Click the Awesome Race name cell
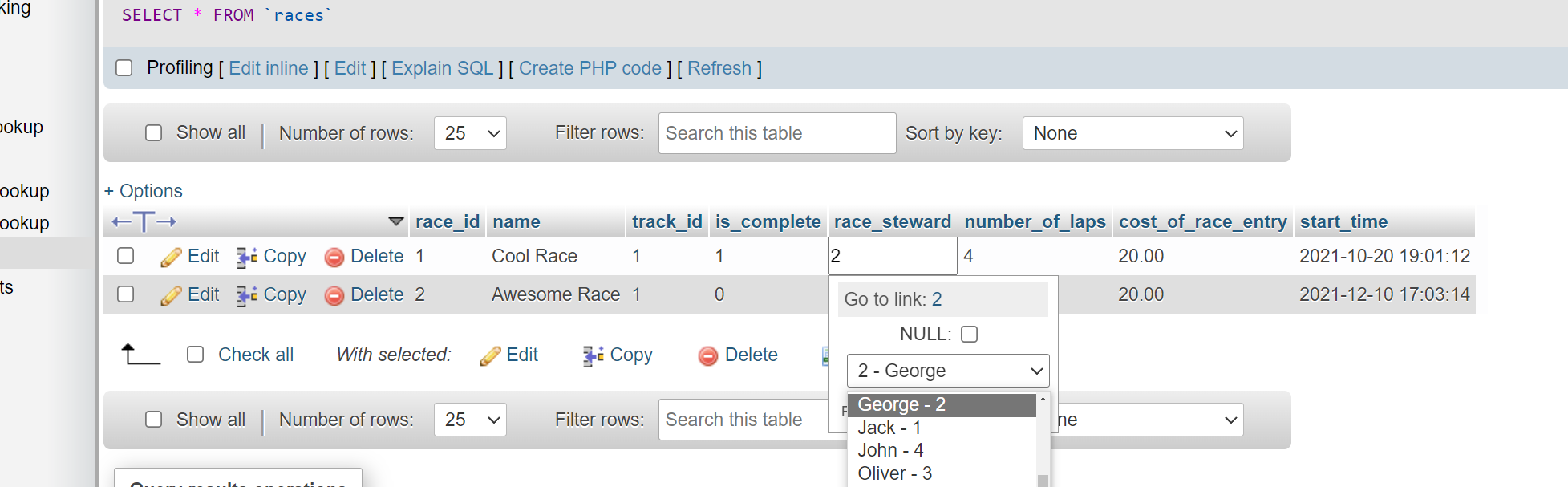The height and width of the screenshot is (487, 1568). (x=556, y=294)
